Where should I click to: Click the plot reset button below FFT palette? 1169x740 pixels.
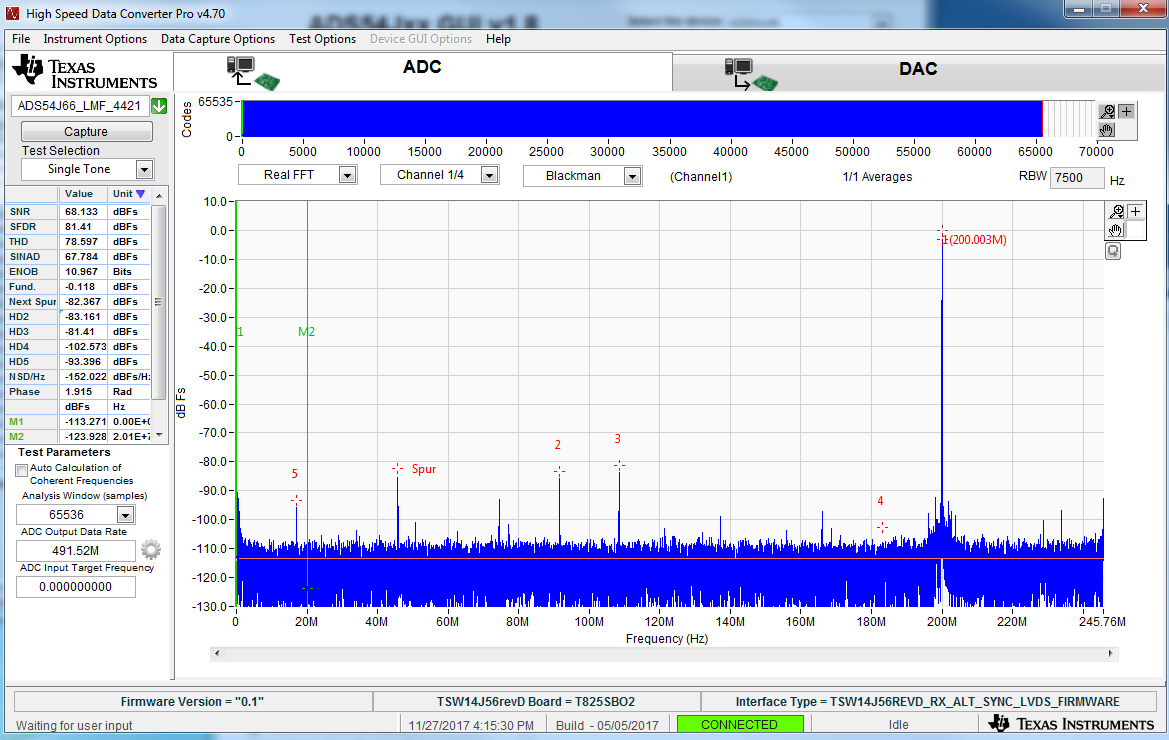click(x=1113, y=251)
